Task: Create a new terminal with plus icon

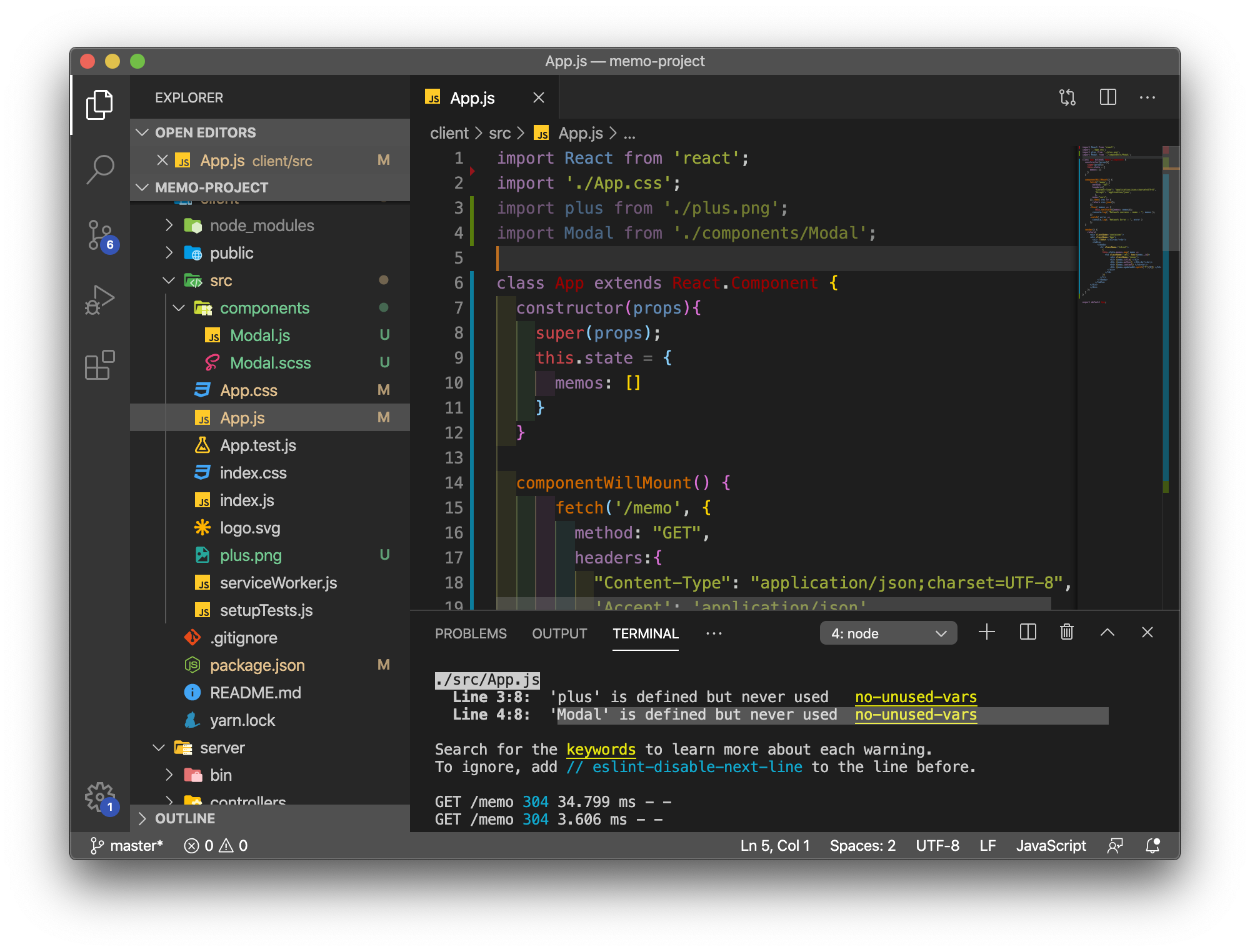Action: pos(986,632)
